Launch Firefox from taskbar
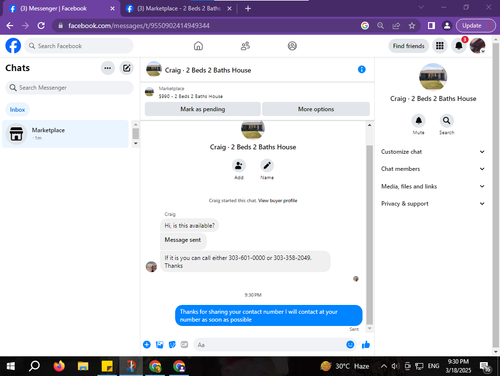The image size is (500, 376). 59,366
